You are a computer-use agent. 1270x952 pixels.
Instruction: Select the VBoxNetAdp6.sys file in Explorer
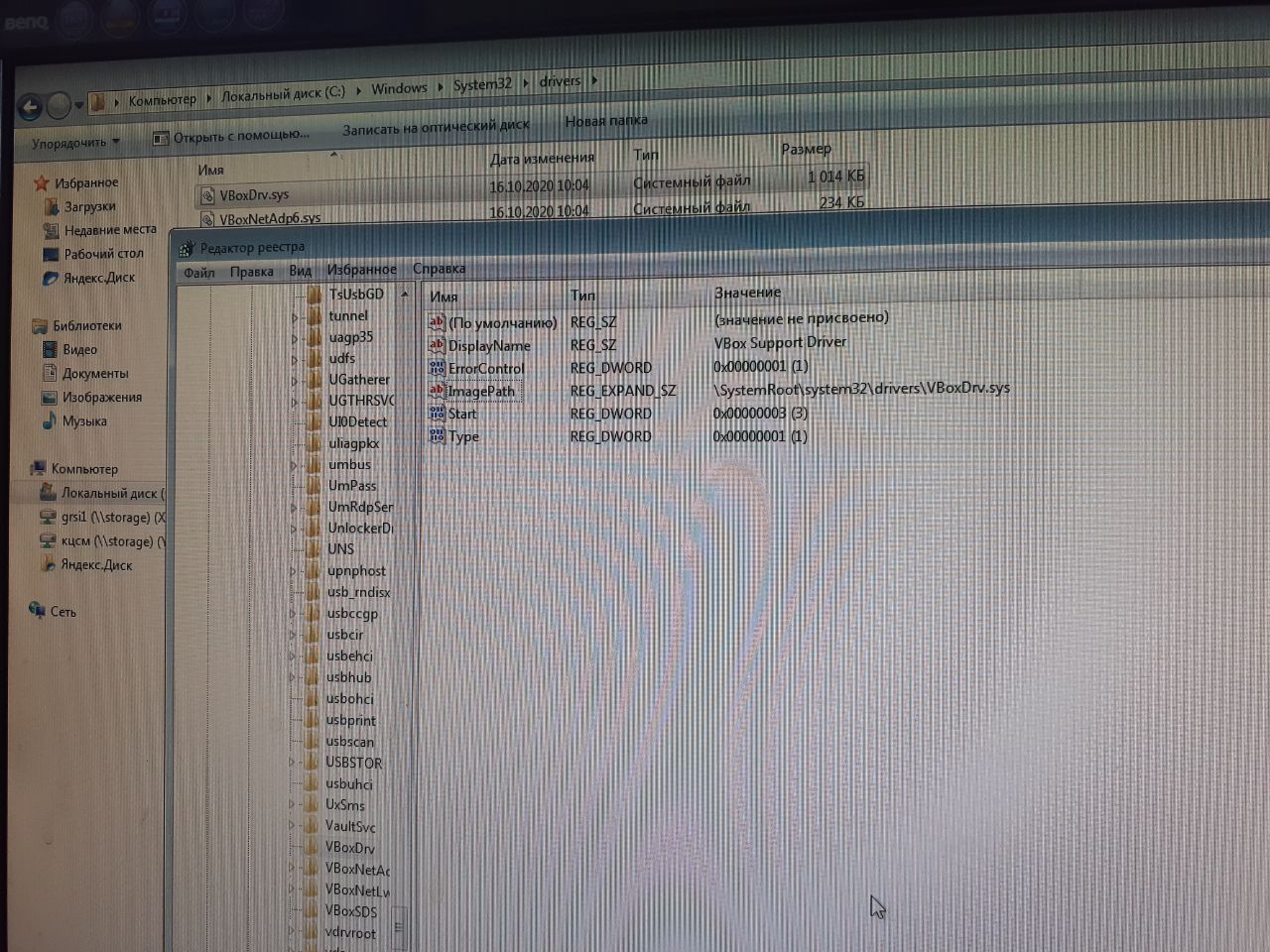tap(270, 219)
